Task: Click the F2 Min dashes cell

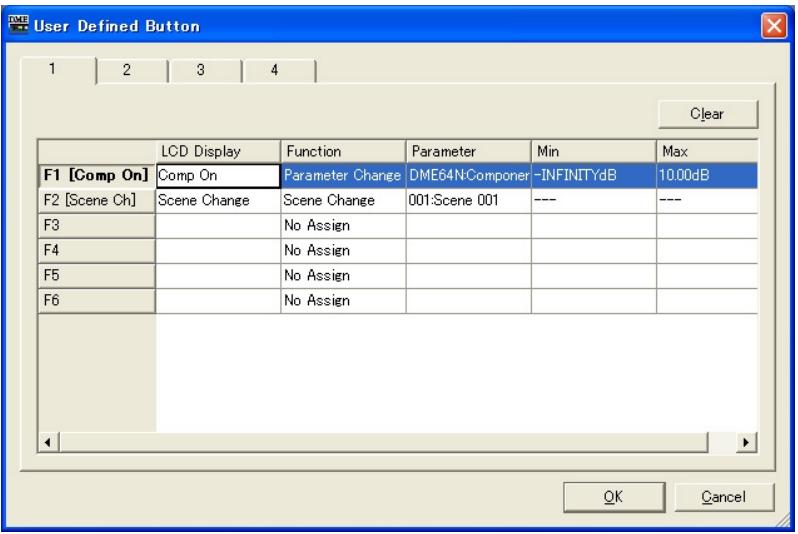Action: tap(594, 201)
